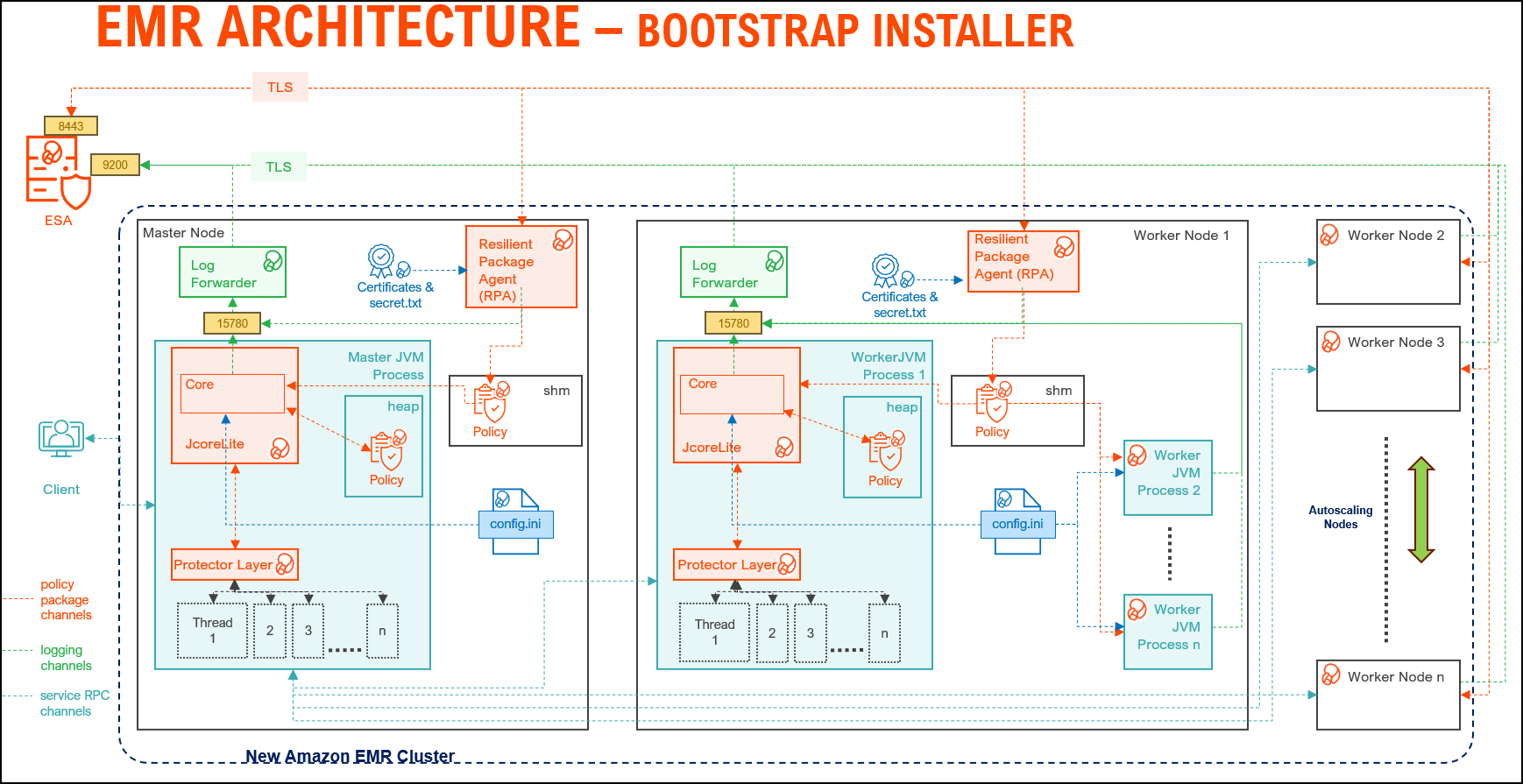Select Worker Node 1 Resilient Package Agent box
Viewport: 1523px width, 784px height.
(x=1023, y=261)
